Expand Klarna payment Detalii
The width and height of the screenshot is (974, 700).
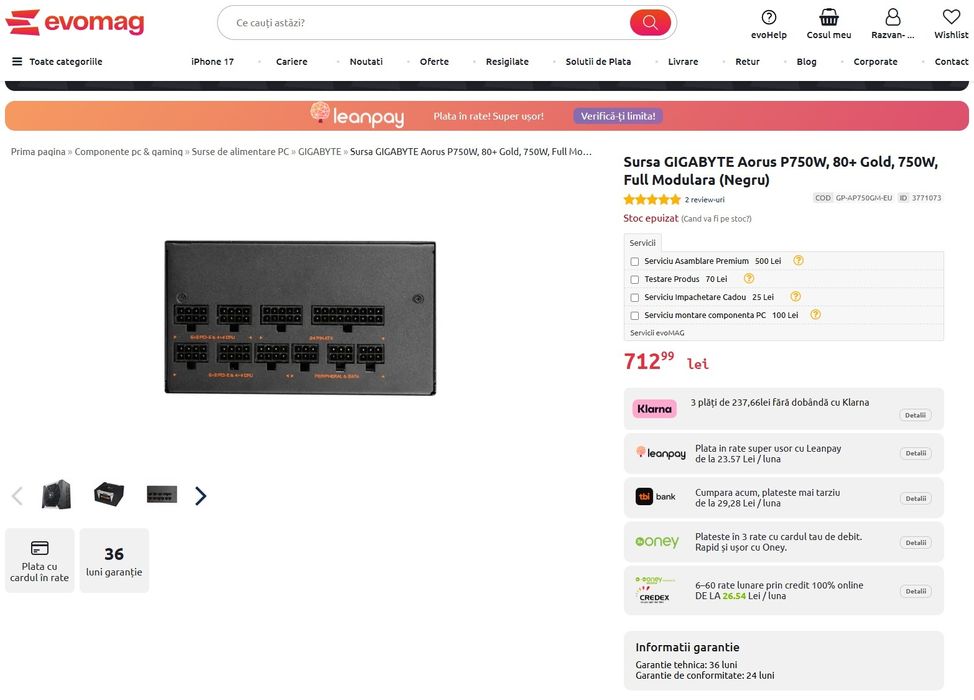(915, 415)
